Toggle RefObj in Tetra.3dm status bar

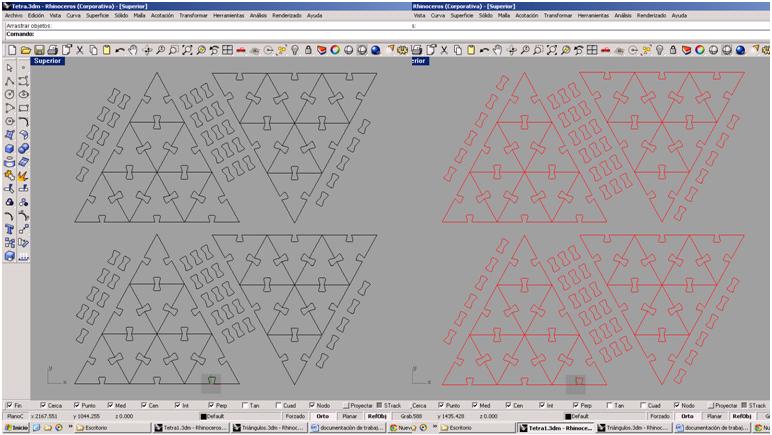(x=377, y=416)
